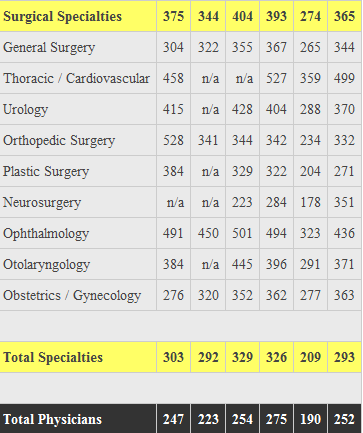The width and height of the screenshot is (363, 433).
Task: Select the General Surgery row label
Action: click(x=49, y=48)
